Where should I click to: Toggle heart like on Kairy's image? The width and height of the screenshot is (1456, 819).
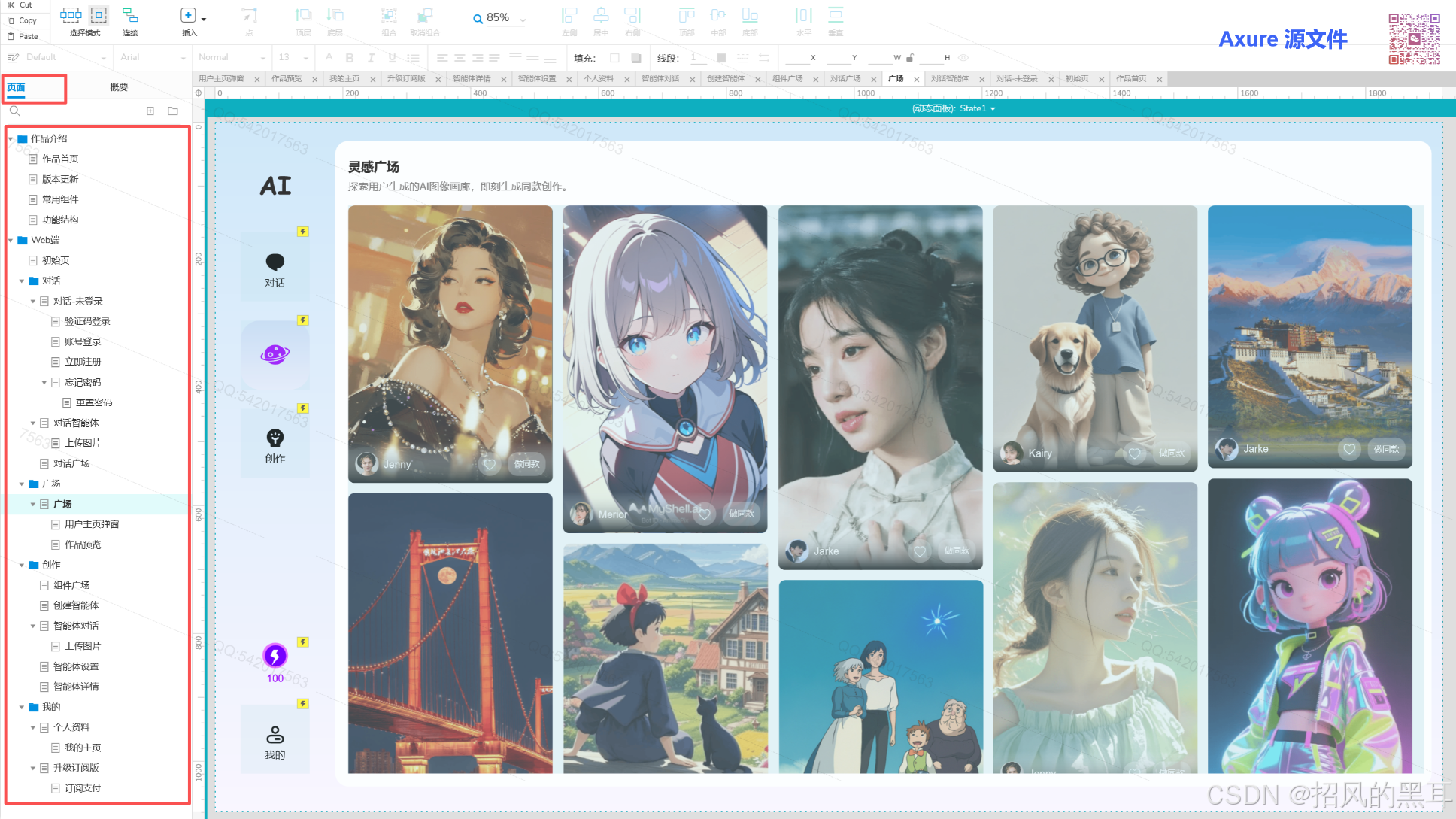coord(1134,453)
